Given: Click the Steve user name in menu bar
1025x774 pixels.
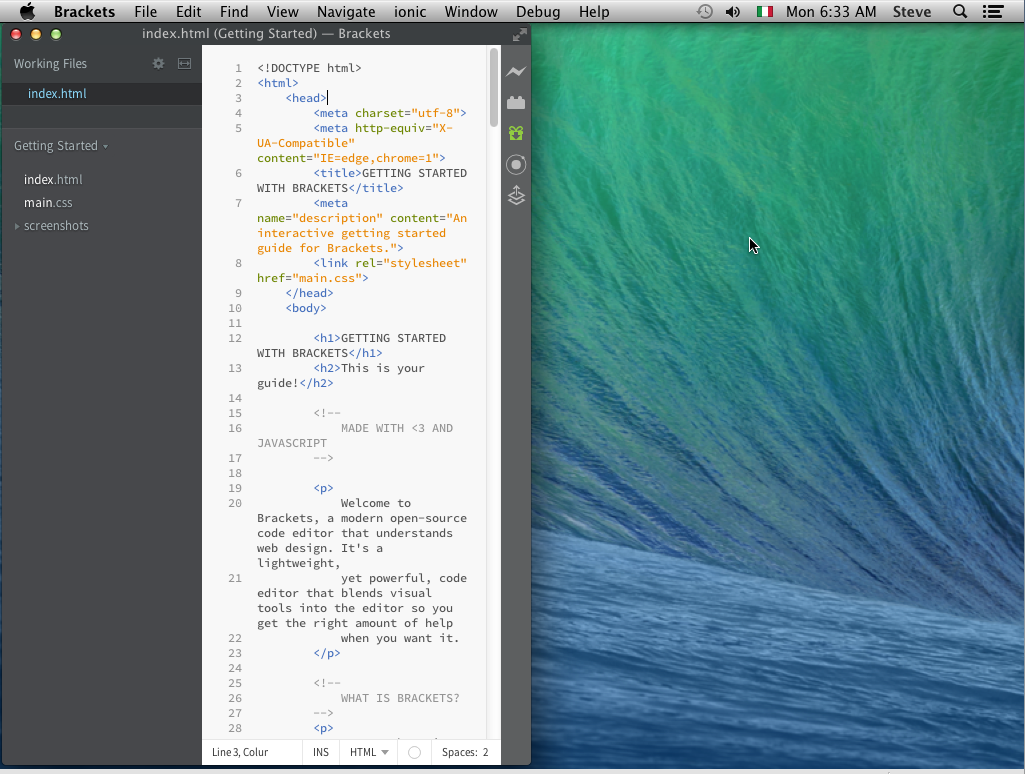Looking at the screenshot, I should [912, 12].
